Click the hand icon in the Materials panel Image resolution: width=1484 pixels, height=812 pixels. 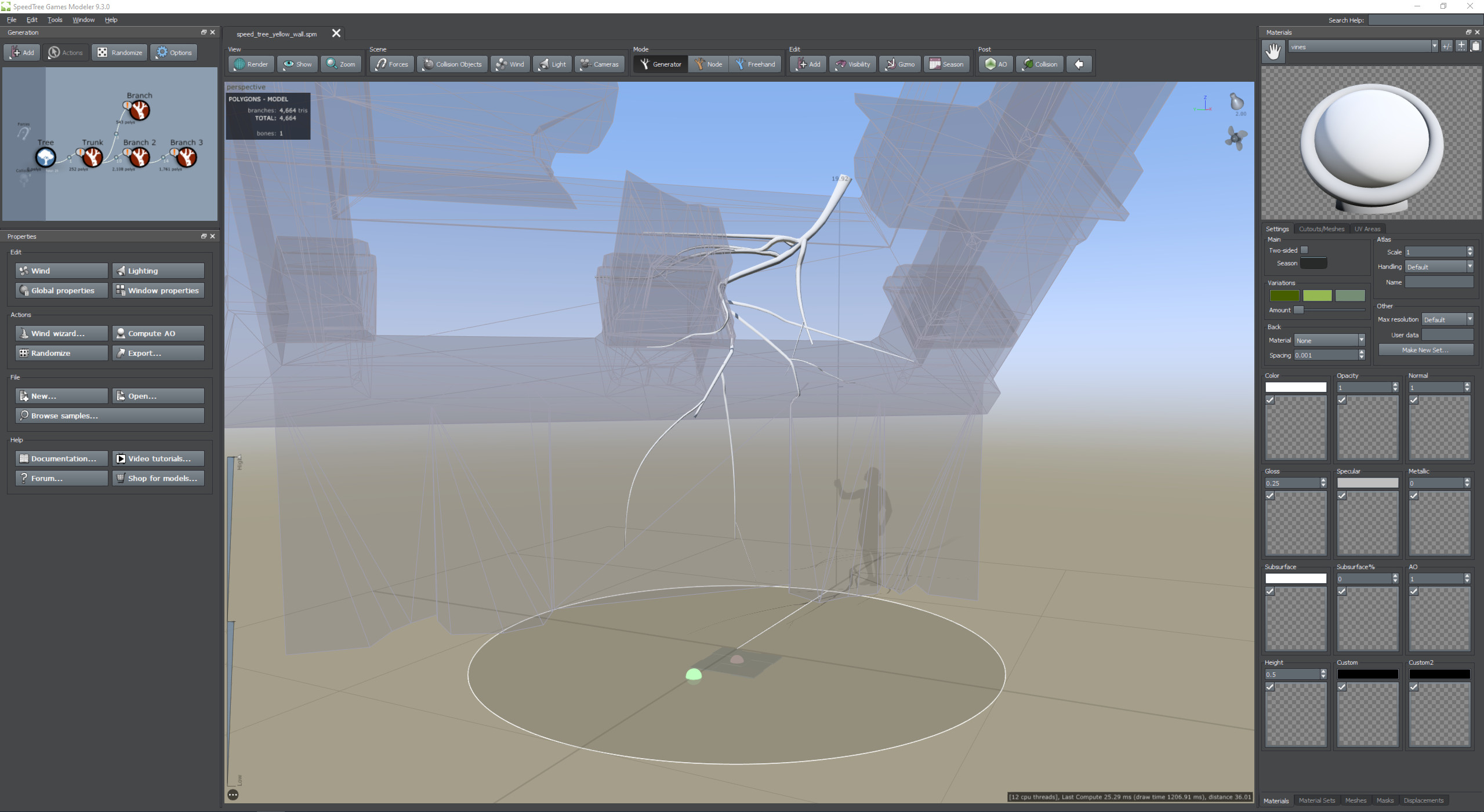click(x=1273, y=52)
